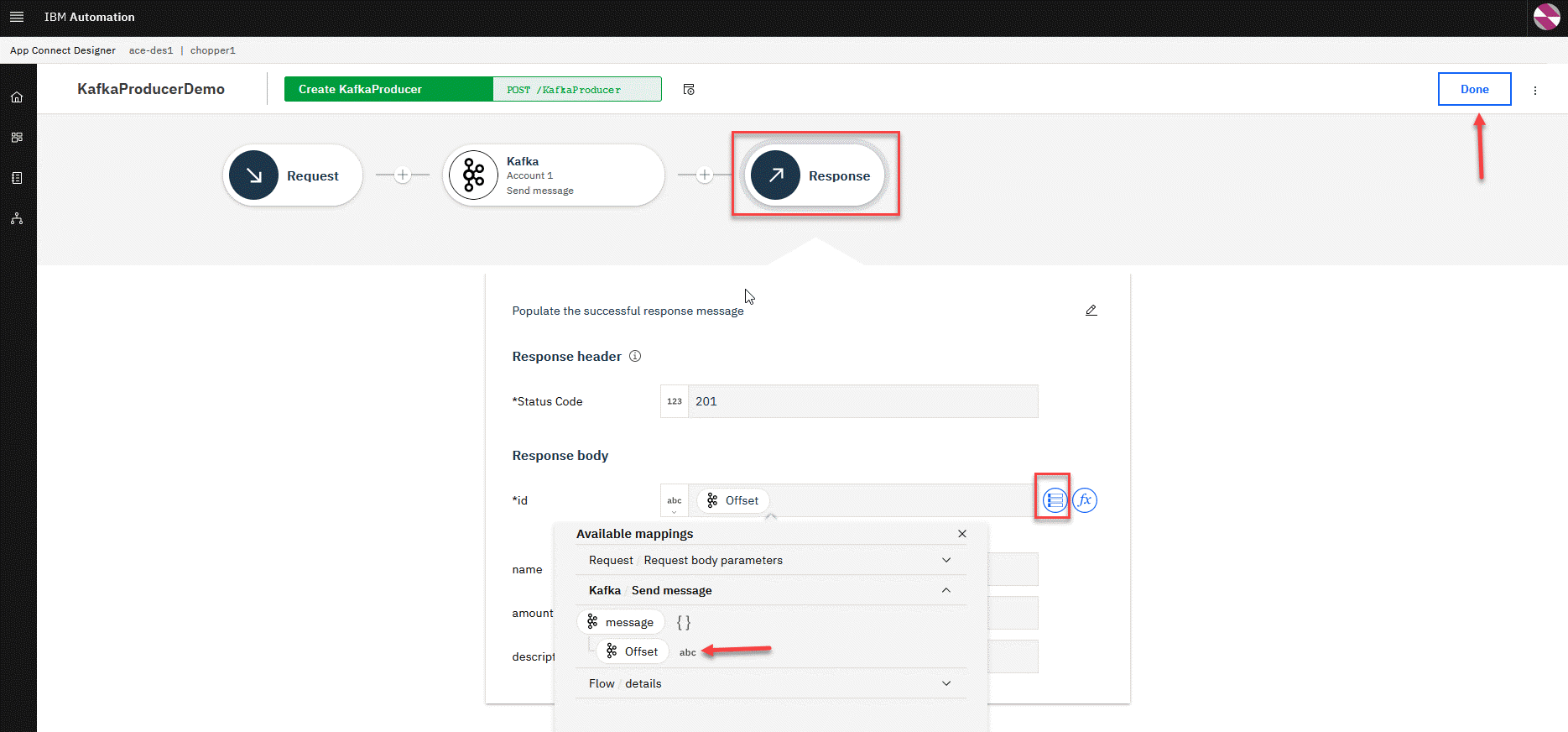This screenshot has height=732, width=1568.
Task: Click the hierarchy icon in left sidebar
Action: point(17,218)
